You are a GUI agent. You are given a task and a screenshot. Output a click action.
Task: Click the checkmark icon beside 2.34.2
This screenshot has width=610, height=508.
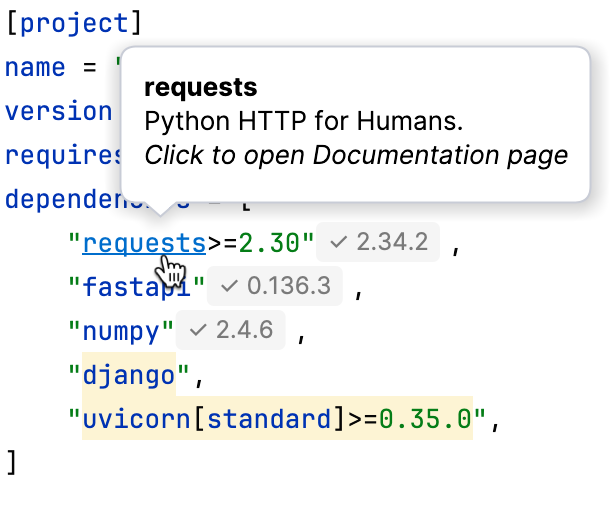click(338, 242)
